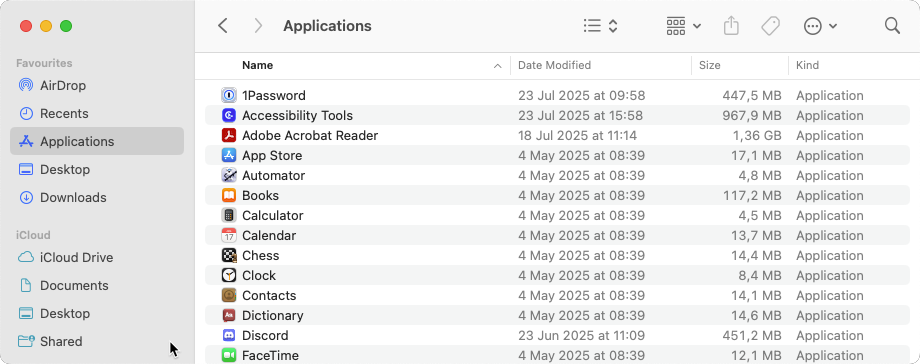This screenshot has width=920, height=364.
Task: Click the 451,2 MB size value
Action: point(752,335)
